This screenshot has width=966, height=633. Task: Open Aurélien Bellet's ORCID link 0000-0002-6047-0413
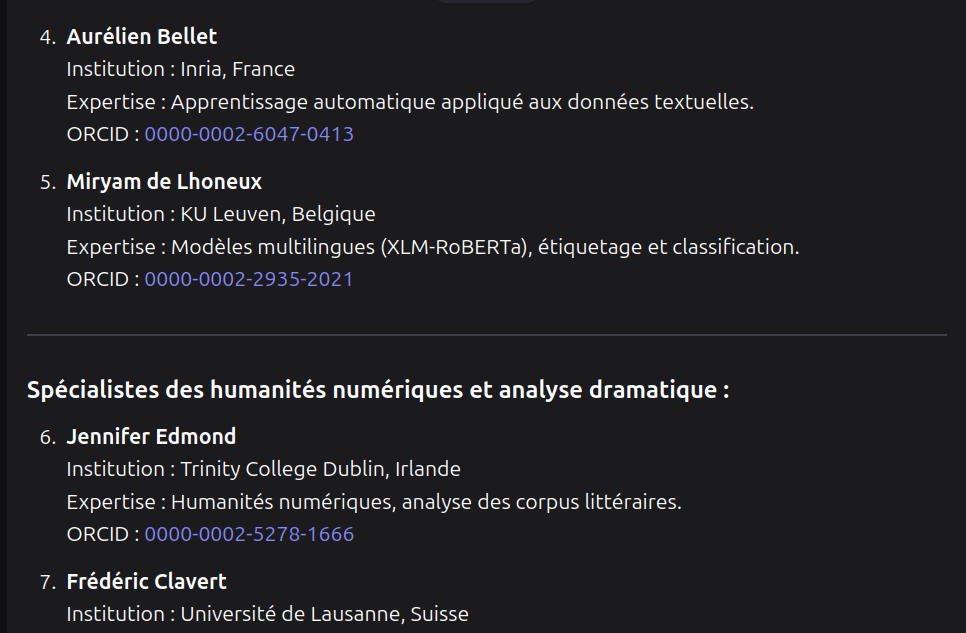point(249,134)
